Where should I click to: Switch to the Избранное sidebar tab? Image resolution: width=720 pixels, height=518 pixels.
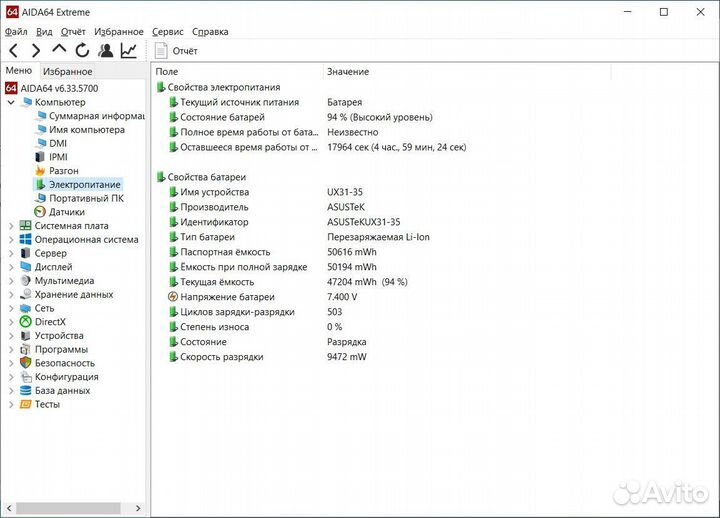[68, 72]
